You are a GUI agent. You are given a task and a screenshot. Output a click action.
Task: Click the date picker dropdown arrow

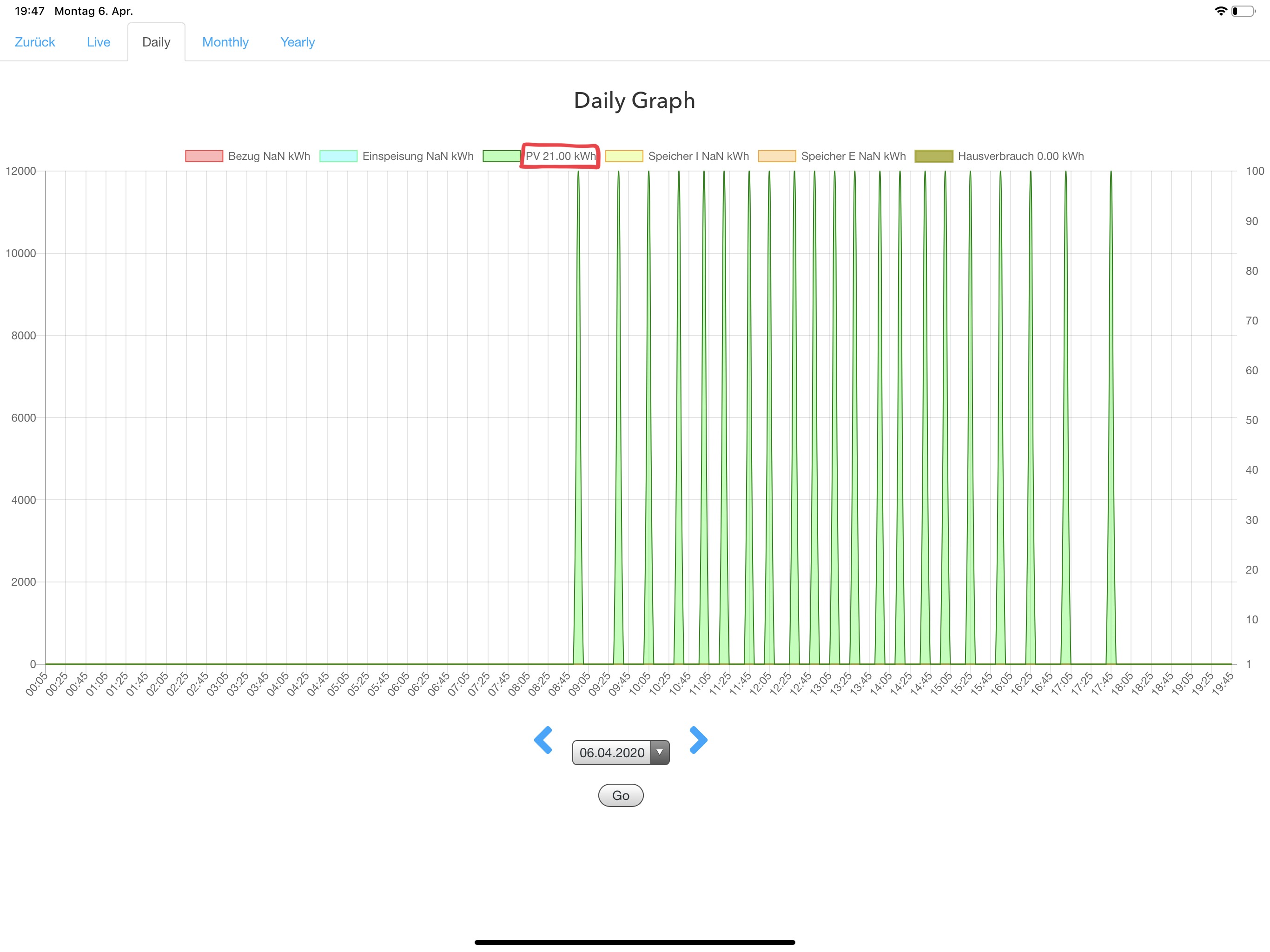[x=660, y=753]
